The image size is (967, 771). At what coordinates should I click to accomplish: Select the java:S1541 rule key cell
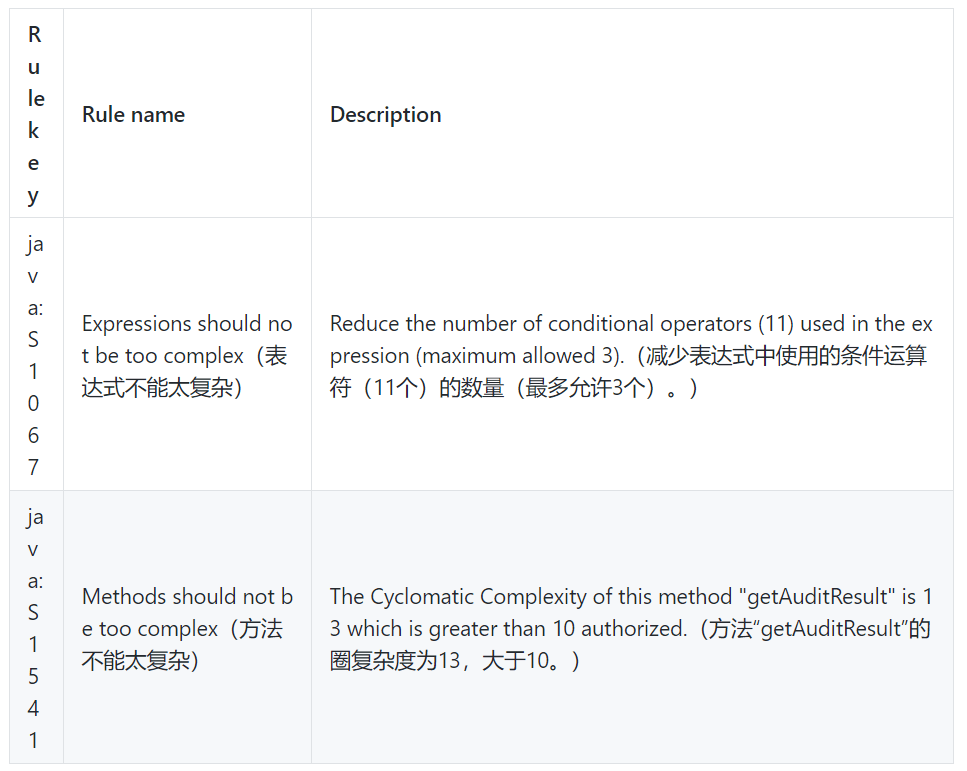coord(35,628)
